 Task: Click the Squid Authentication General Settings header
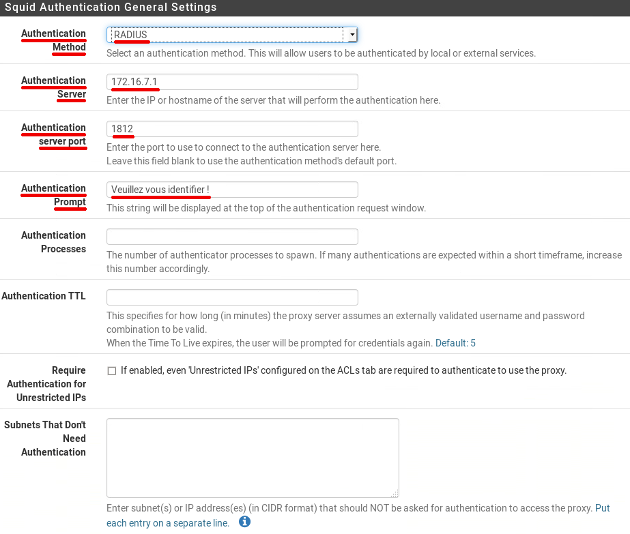[110, 7]
